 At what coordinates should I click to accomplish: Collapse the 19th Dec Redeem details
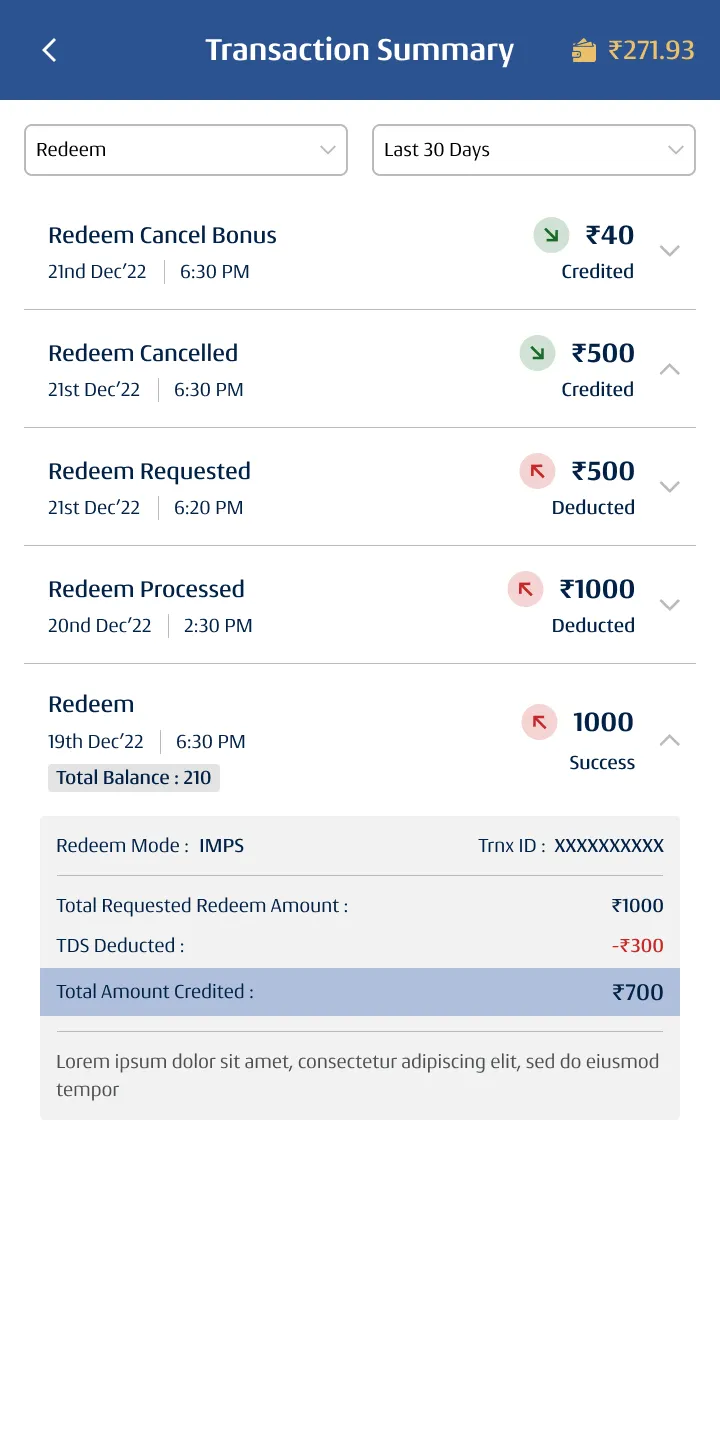(670, 740)
